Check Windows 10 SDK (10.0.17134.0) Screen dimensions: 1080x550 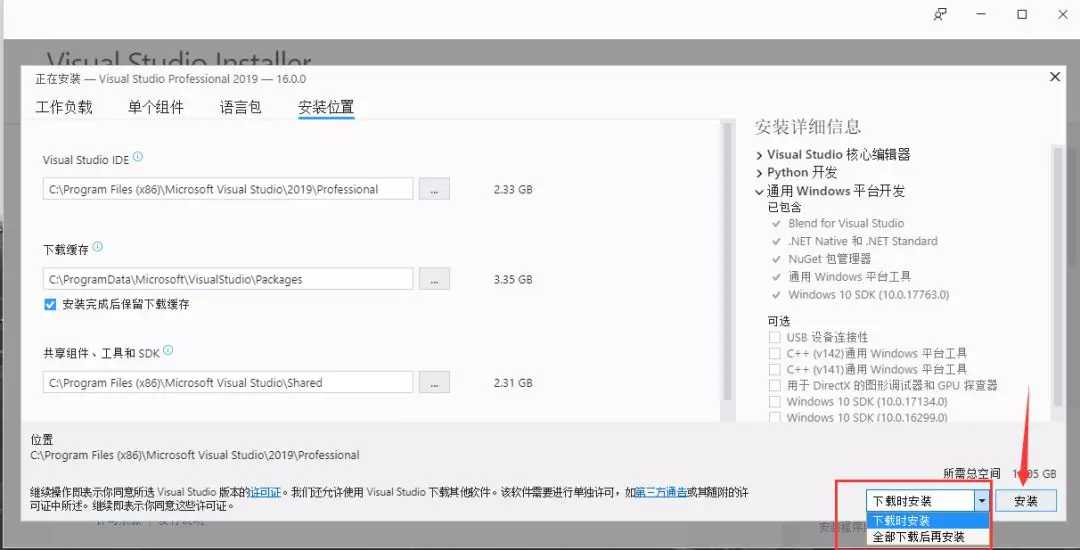pyautogui.click(x=774, y=401)
